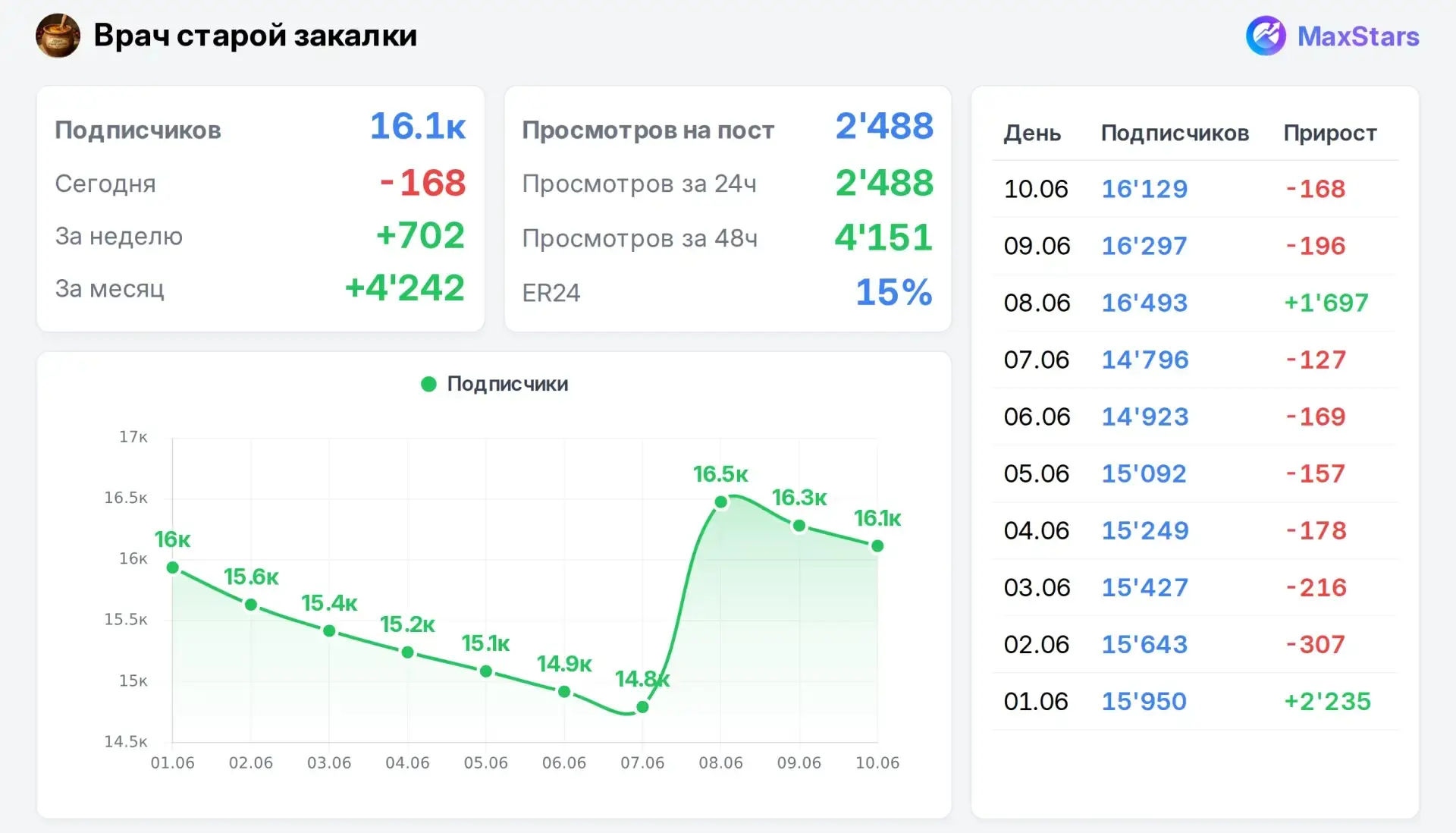
Task: Click the 16.1к chart data point for 10.06
Action: (877, 545)
